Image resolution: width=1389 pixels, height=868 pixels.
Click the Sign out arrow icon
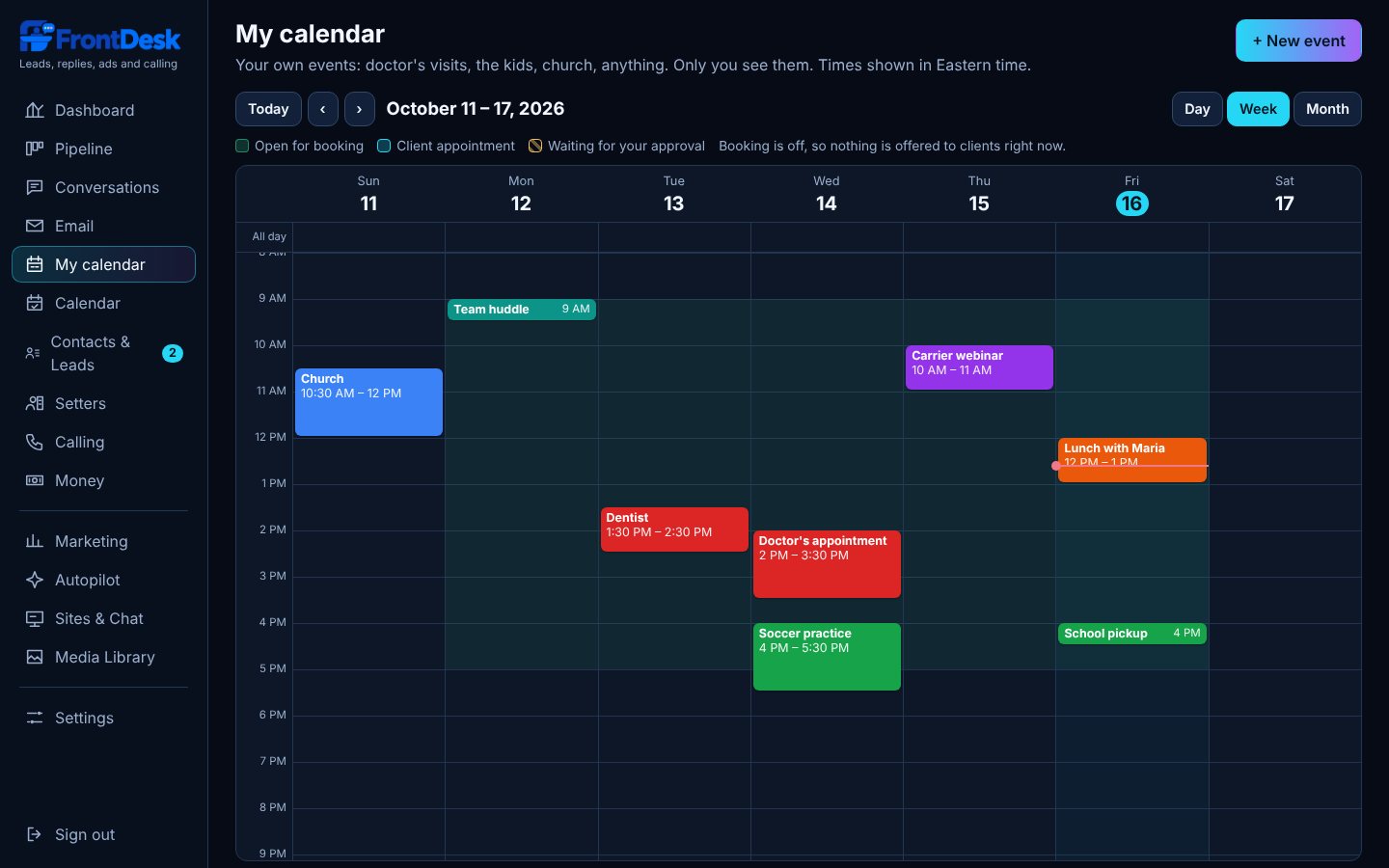click(35, 834)
